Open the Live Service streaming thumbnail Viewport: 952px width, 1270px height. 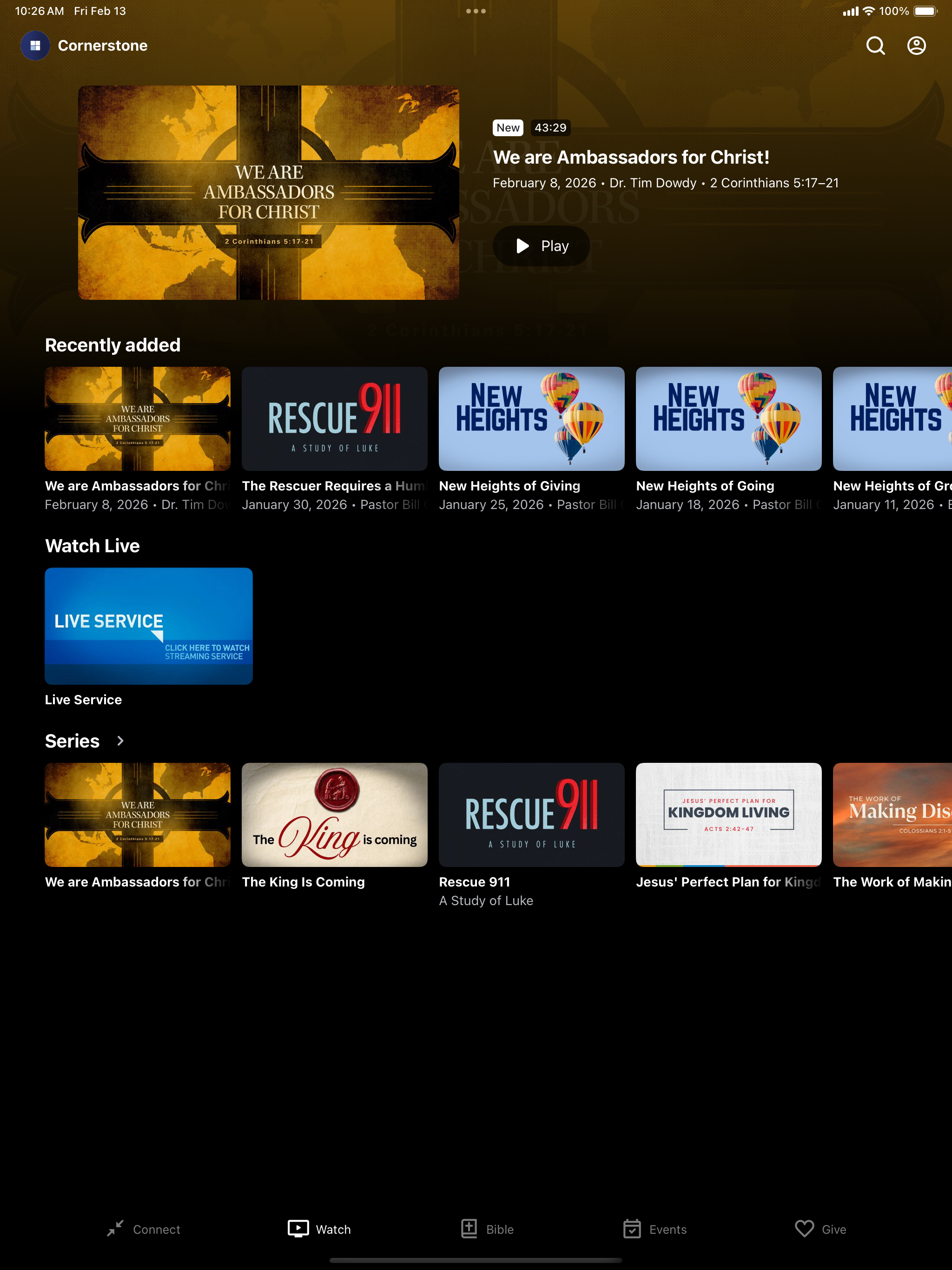(x=149, y=626)
